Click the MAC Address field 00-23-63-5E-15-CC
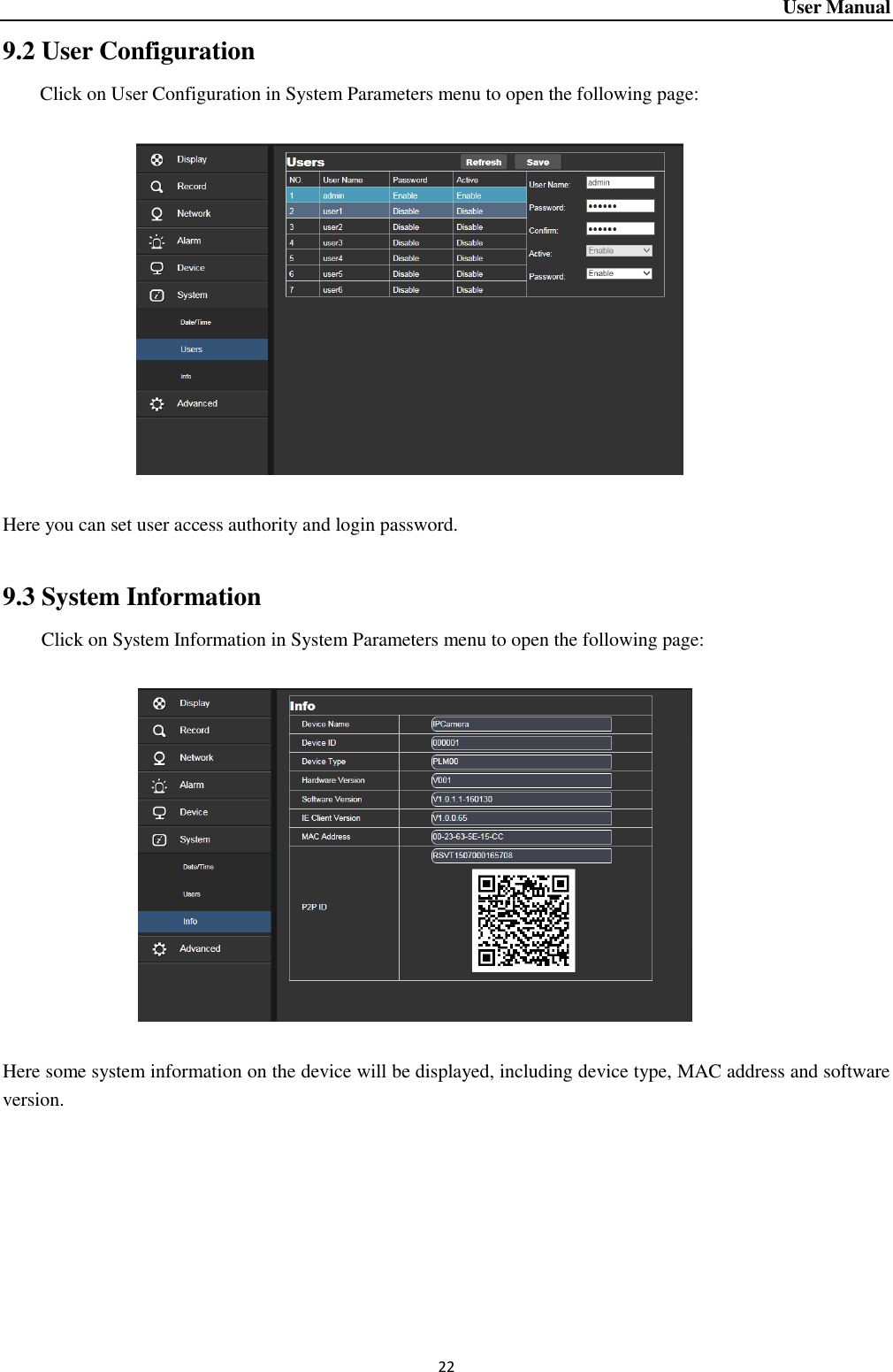The height and width of the screenshot is (1372, 893). [522, 837]
